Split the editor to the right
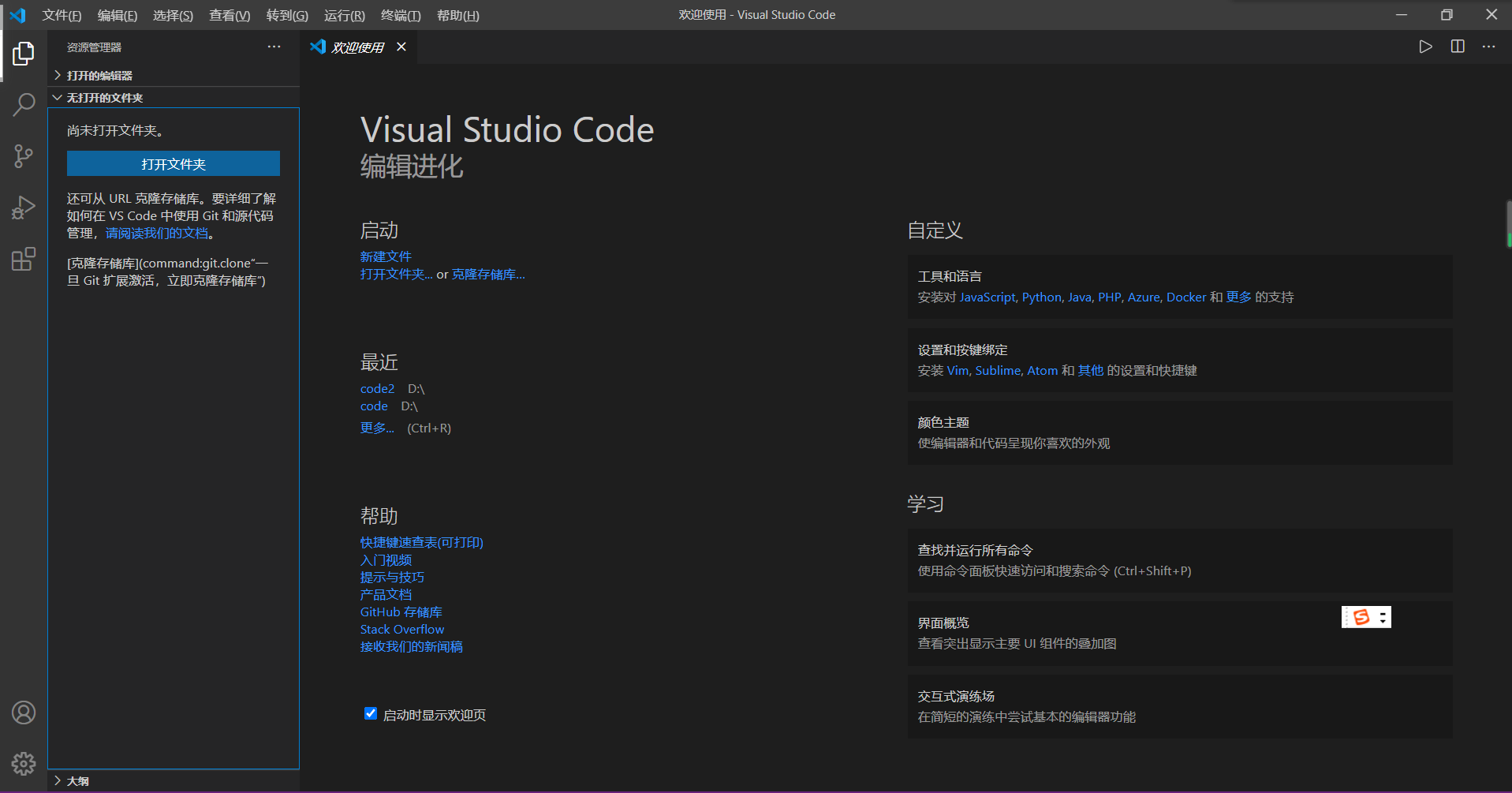Screen dimensions: 1512x793 (x=1458, y=47)
